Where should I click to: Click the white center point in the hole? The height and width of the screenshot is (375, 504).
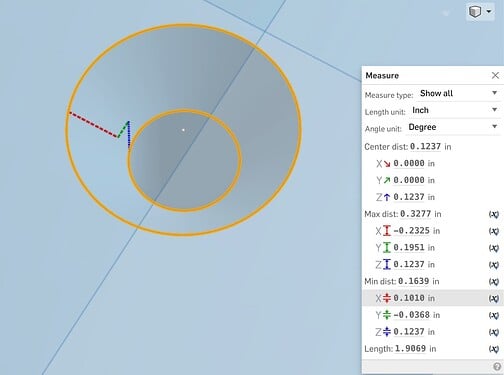[x=183, y=130]
